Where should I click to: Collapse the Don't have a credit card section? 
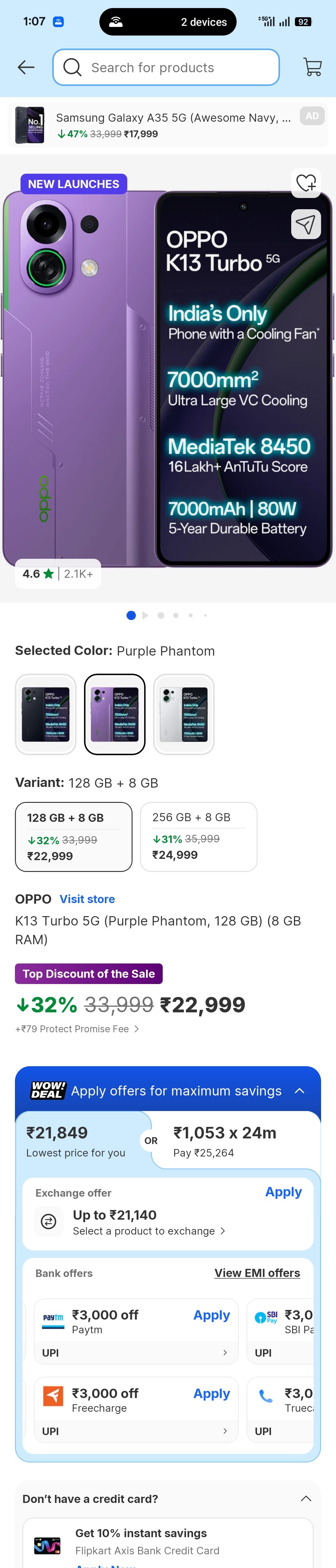306,1498
